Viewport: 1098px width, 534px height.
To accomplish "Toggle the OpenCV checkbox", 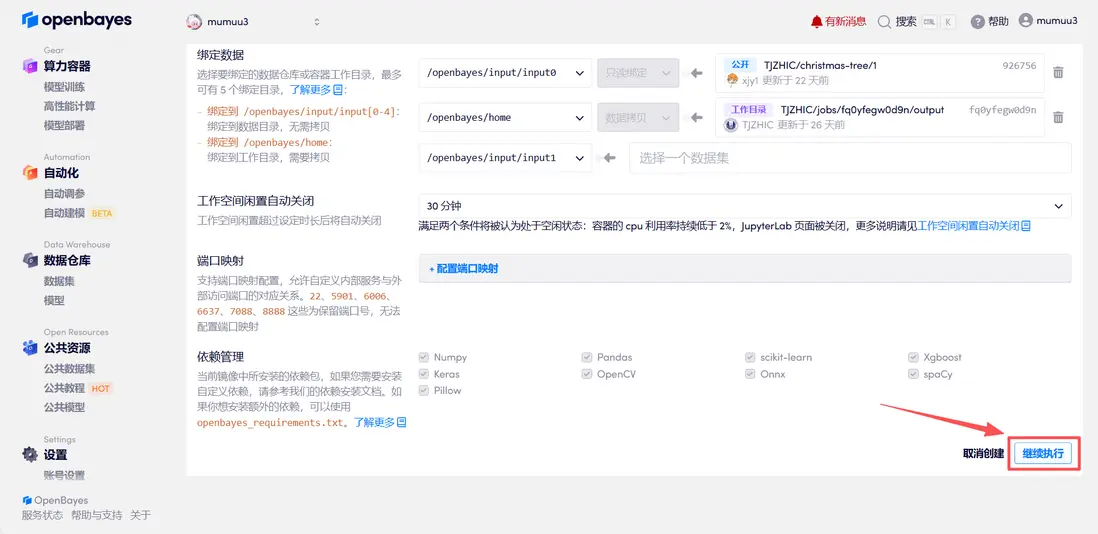I will 587,374.
